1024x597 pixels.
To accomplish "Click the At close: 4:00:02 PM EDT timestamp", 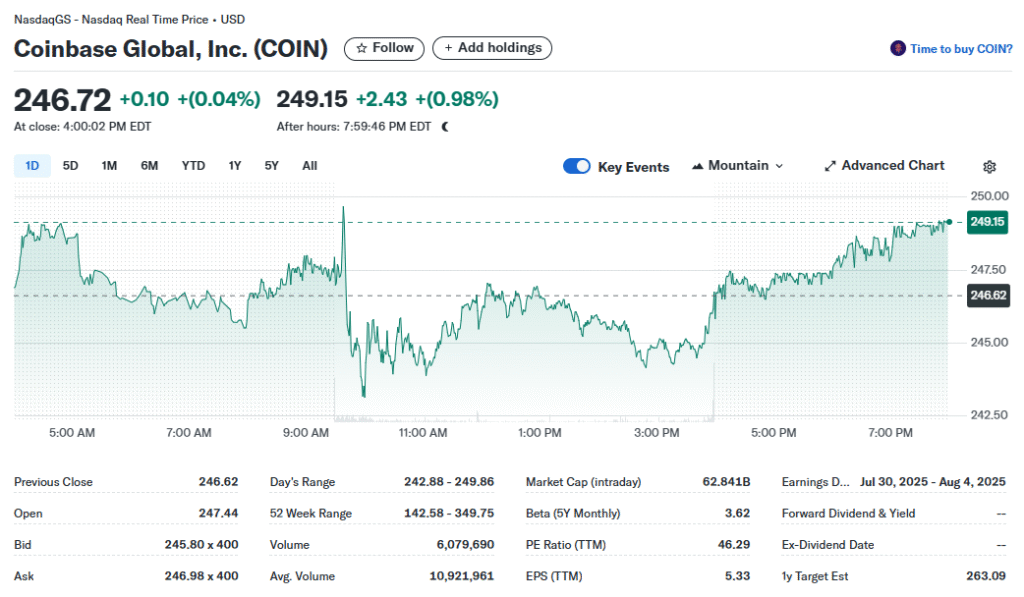I will pyautogui.click(x=82, y=127).
